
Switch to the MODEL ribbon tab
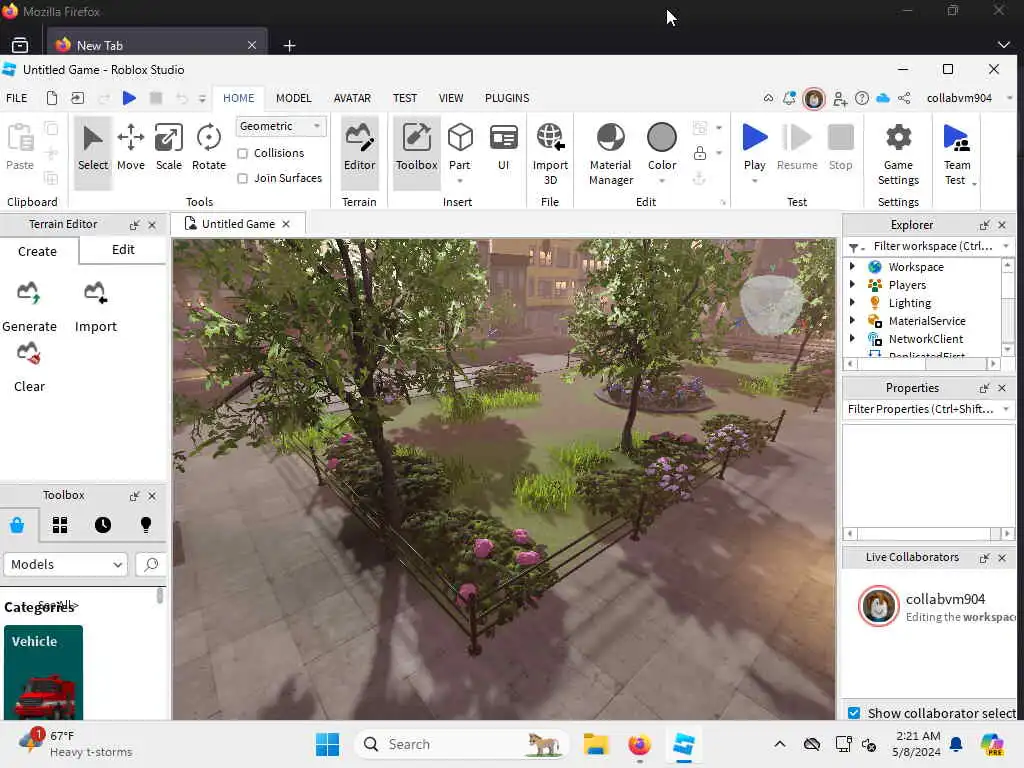[x=293, y=98]
